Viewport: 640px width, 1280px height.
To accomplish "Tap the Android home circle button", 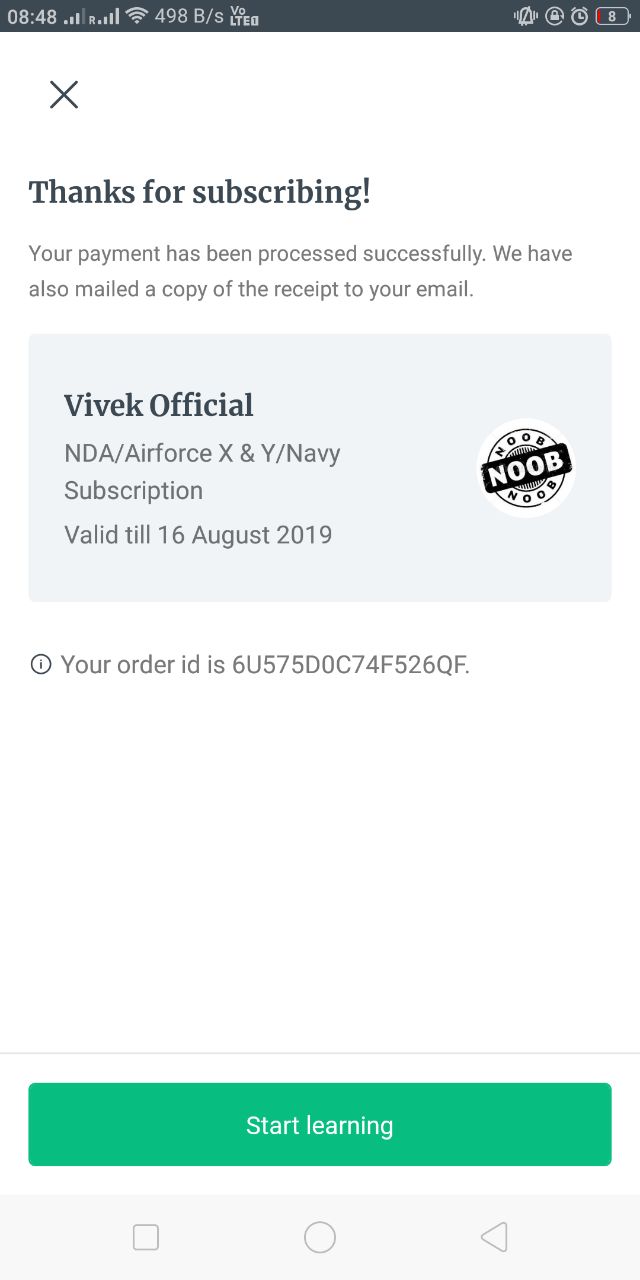I will tap(320, 1237).
